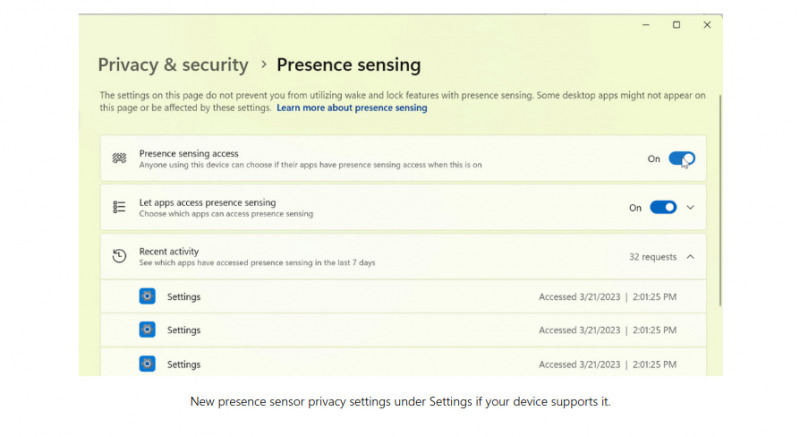Maximize the Settings window

coord(676,24)
